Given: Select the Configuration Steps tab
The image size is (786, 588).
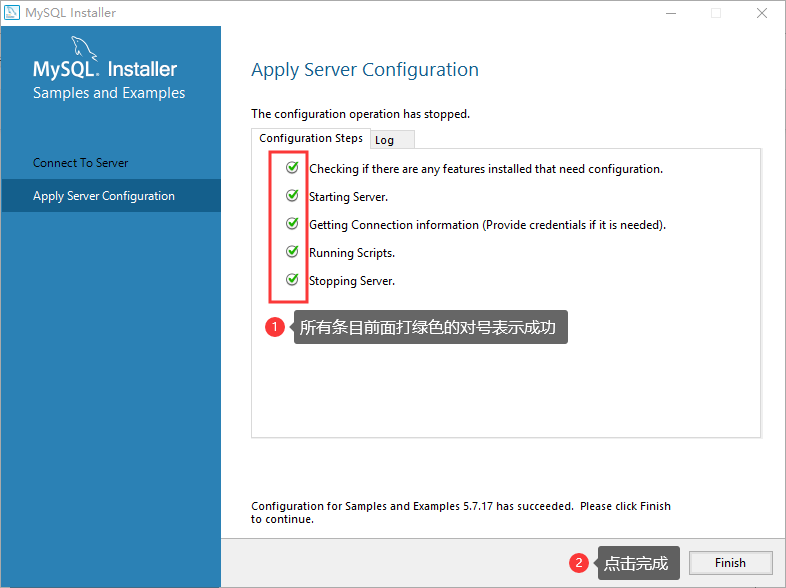Looking at the screenshot, I should pos(311,138).
